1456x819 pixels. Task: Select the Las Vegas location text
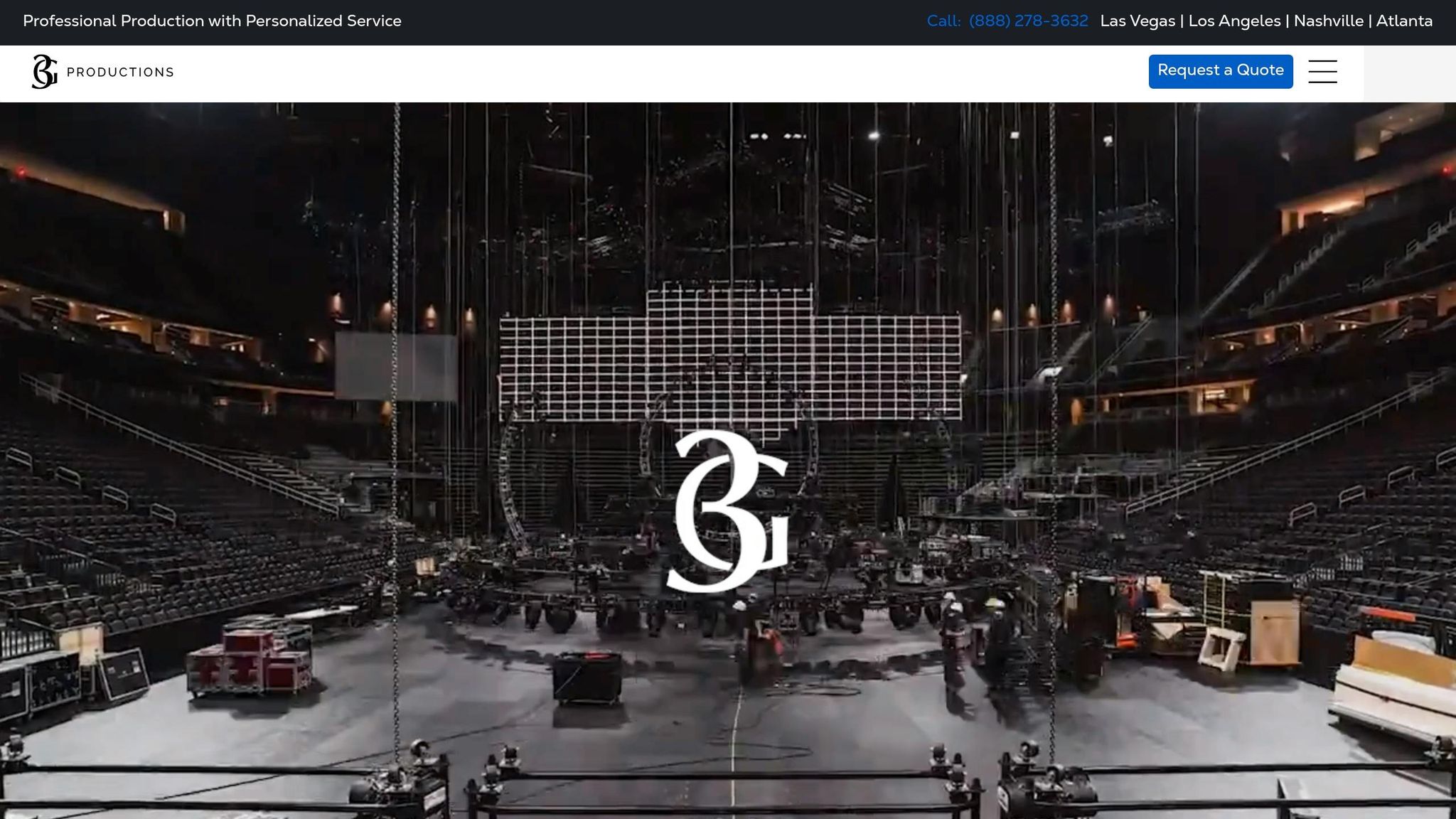[1137, 21]
